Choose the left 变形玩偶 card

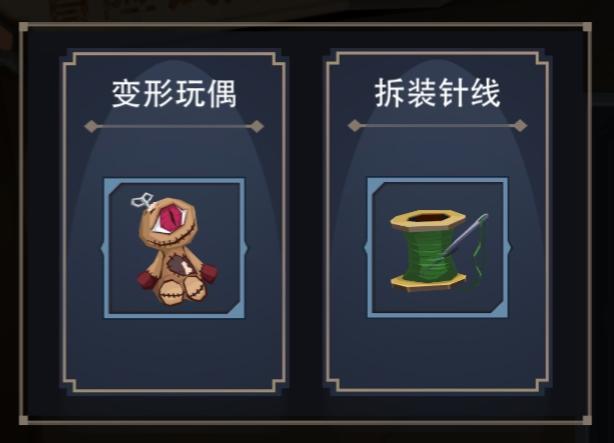coord(174,222)
